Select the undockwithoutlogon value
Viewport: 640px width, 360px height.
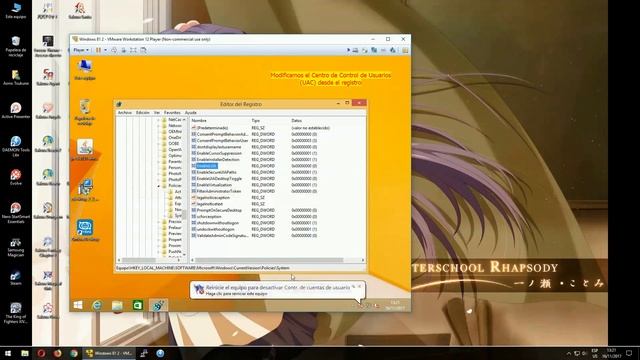coord(216,229)
